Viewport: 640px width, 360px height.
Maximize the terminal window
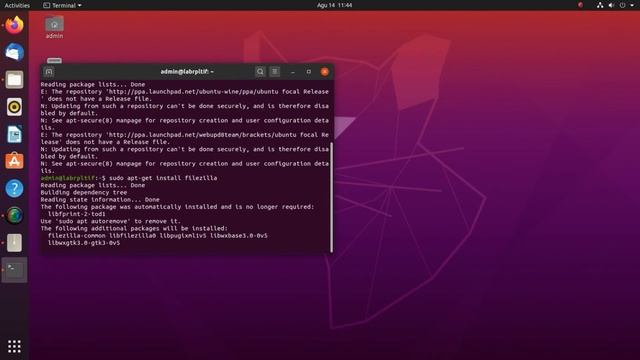(x=309, y=72)
